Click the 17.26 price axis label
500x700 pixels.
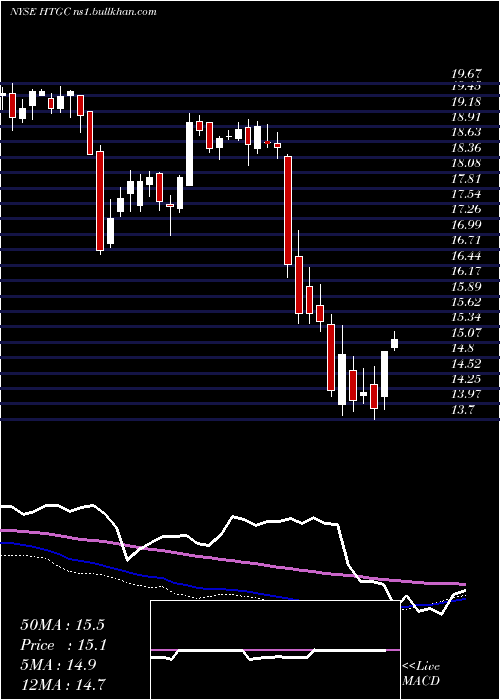[x=466, y=209]
